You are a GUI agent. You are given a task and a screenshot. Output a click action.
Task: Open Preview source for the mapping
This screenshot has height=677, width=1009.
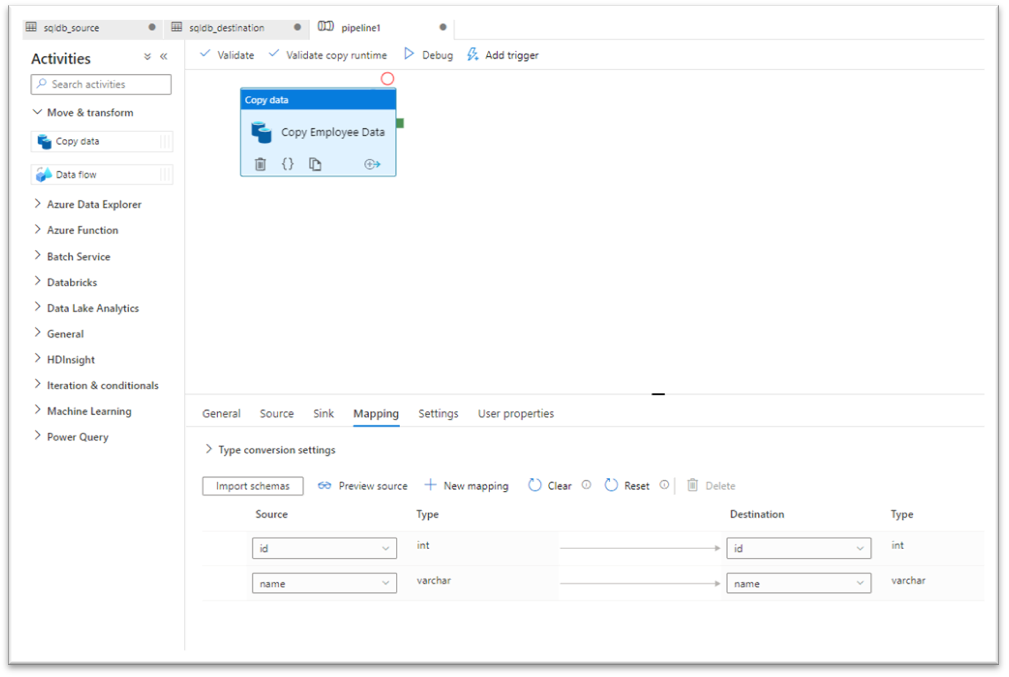click(363, 485)
